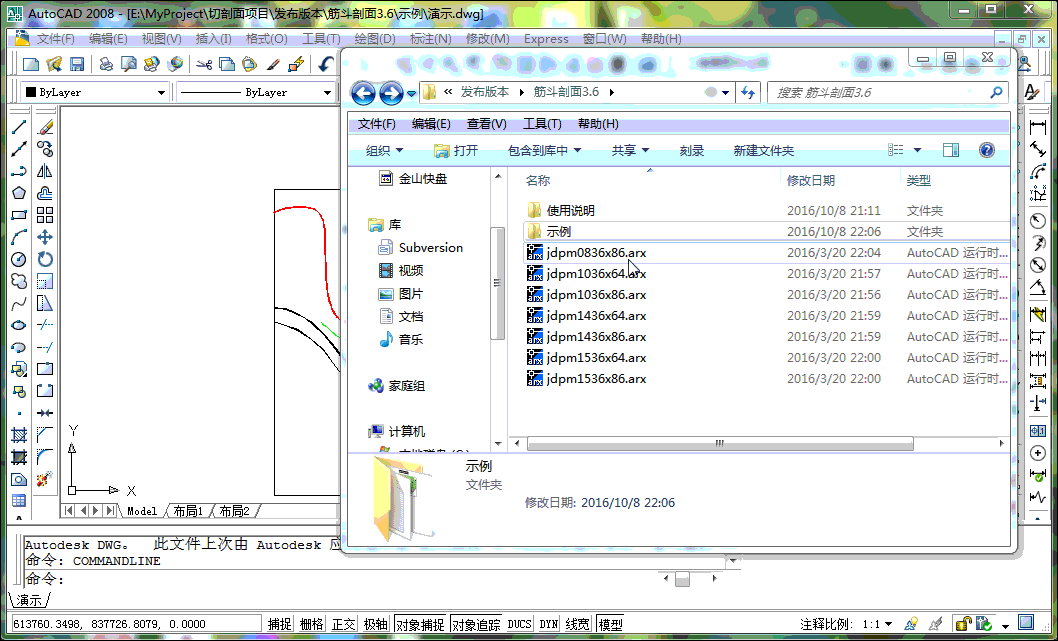Toggle DUCS dynamic UCS
This screenshot has width=1058, height=641.
520,624
